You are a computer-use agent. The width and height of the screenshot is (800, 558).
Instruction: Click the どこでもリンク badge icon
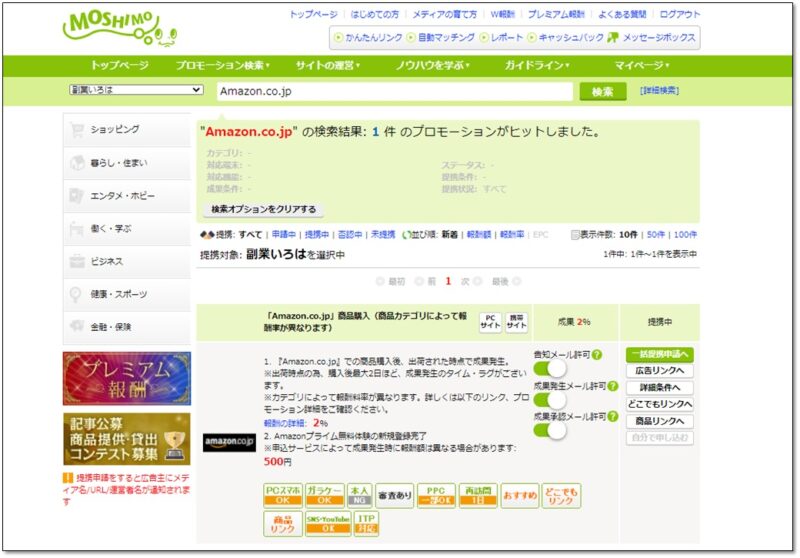[561, 495]
